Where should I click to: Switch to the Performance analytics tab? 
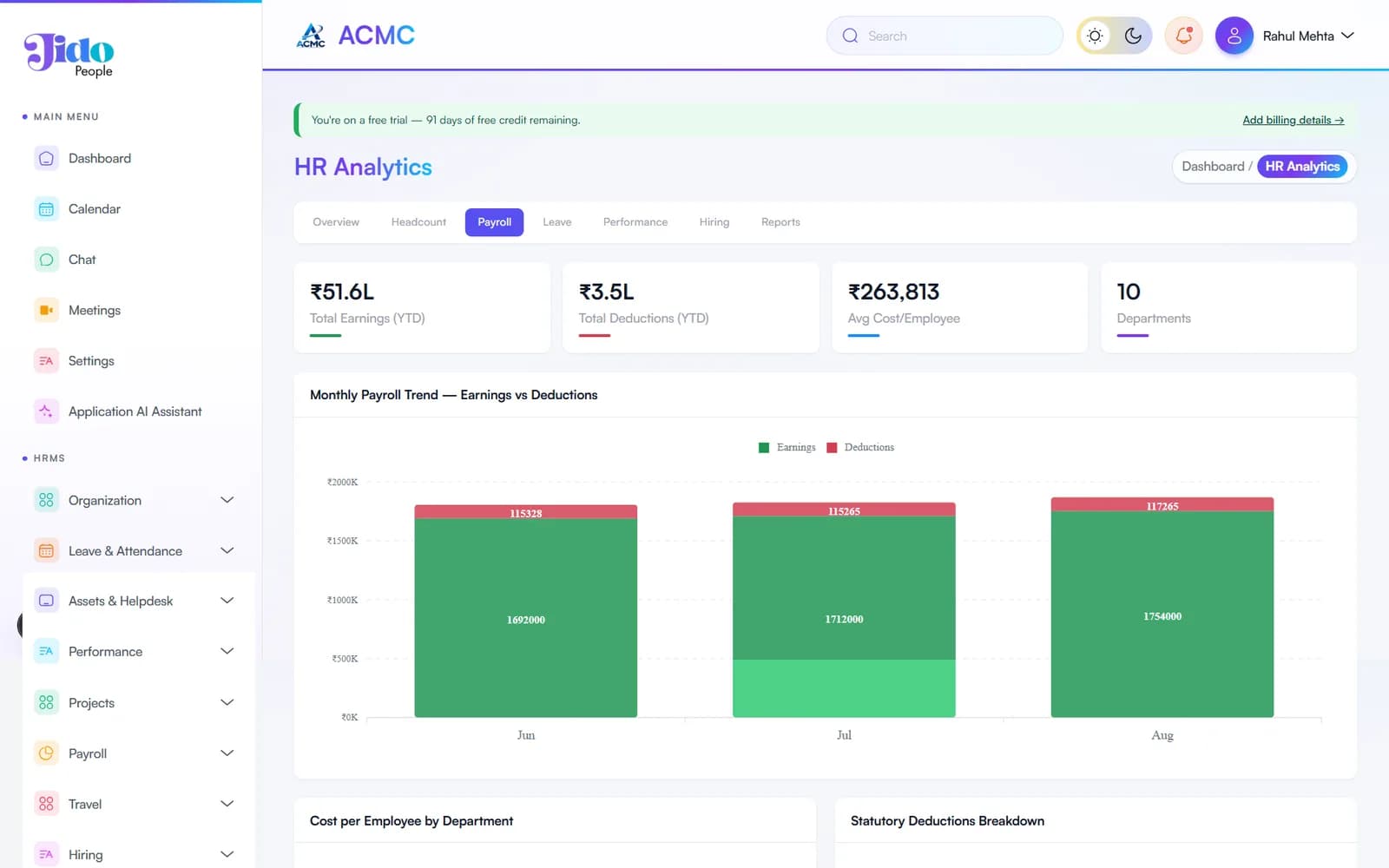635,222
